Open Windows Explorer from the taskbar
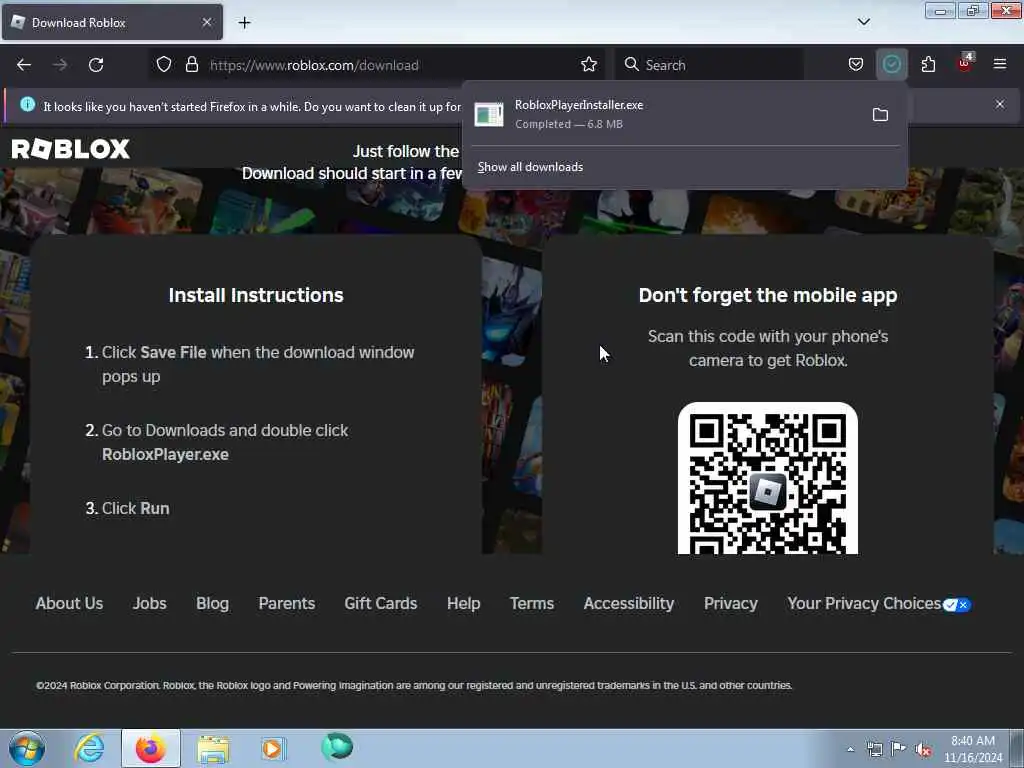 click(213, 748)
